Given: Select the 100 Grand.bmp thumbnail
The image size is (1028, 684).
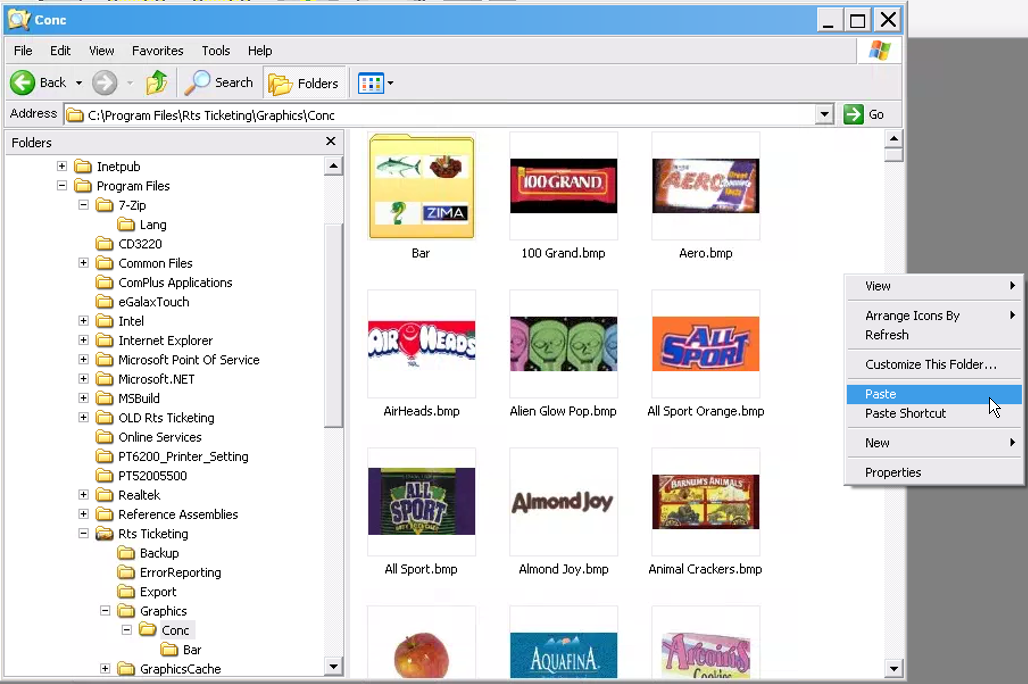Looking at the screenshot, I should (x=563, y=186).
